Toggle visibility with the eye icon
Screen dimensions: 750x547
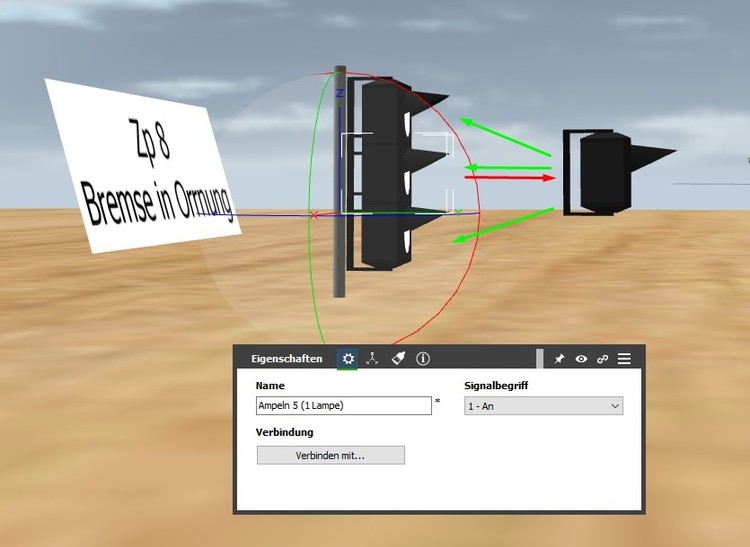point(581,359)
